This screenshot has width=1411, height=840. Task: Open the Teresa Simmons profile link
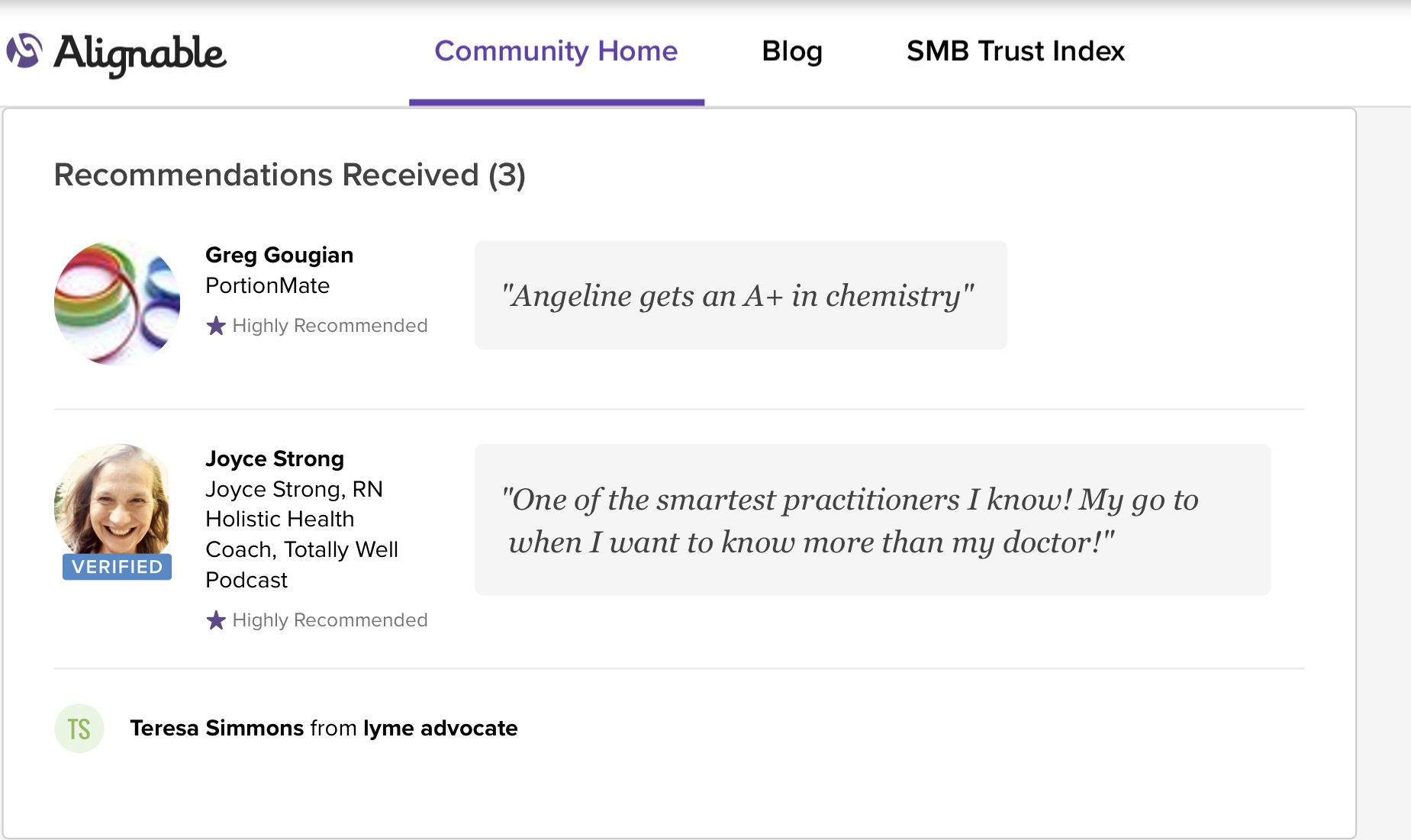point(217,728)
